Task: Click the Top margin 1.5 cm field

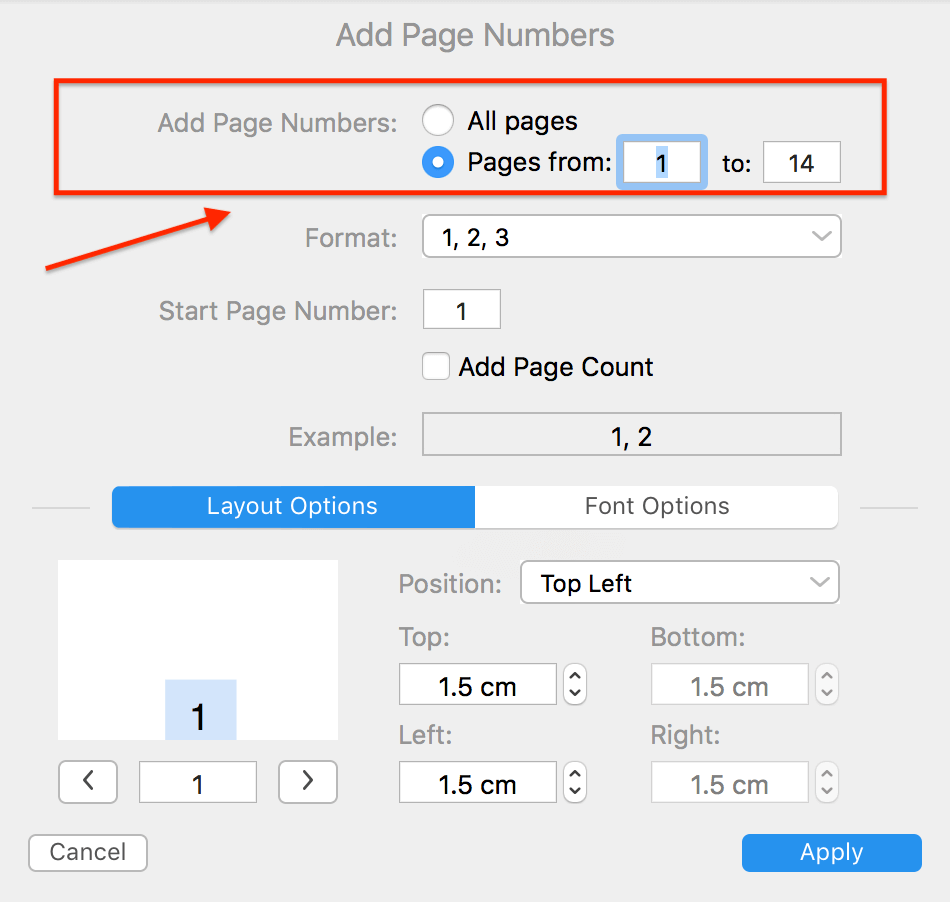Action: click(x=477, y=685)
